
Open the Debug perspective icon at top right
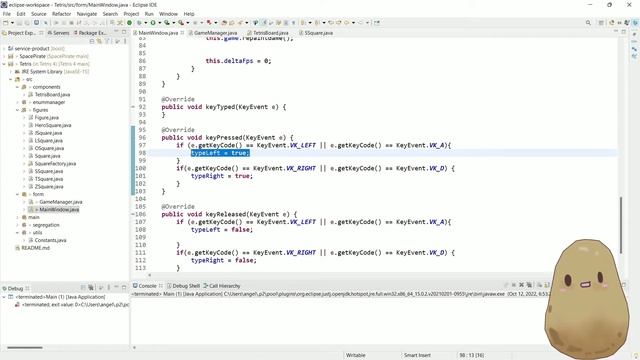click(636, 23)
